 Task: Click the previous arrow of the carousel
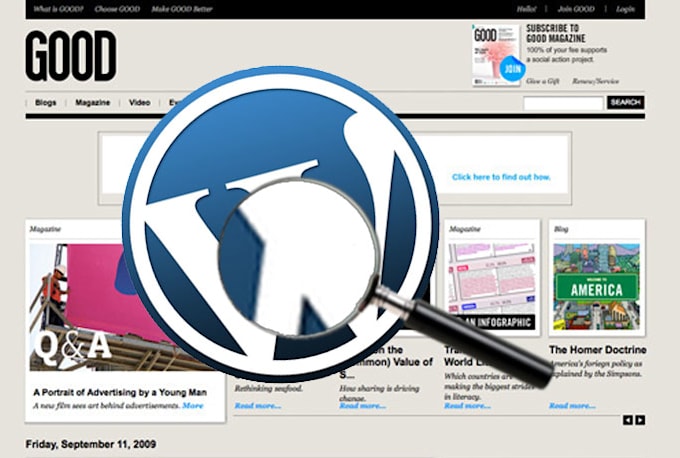coord(628,420)
